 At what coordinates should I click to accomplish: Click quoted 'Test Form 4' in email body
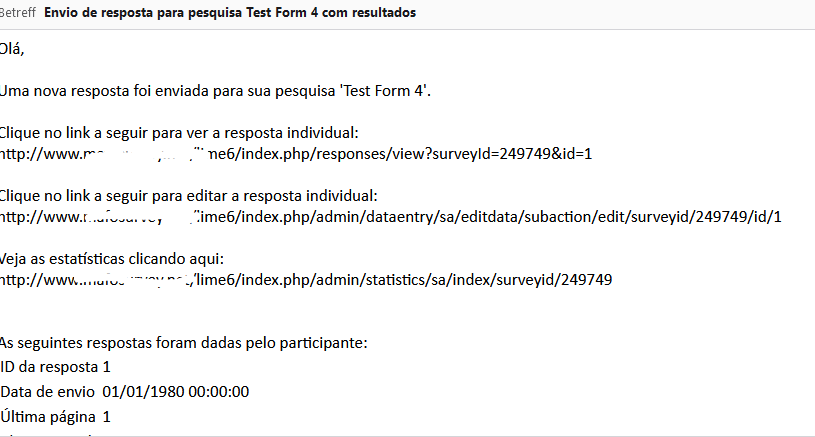pyautogui.click(x=384, y=91)
